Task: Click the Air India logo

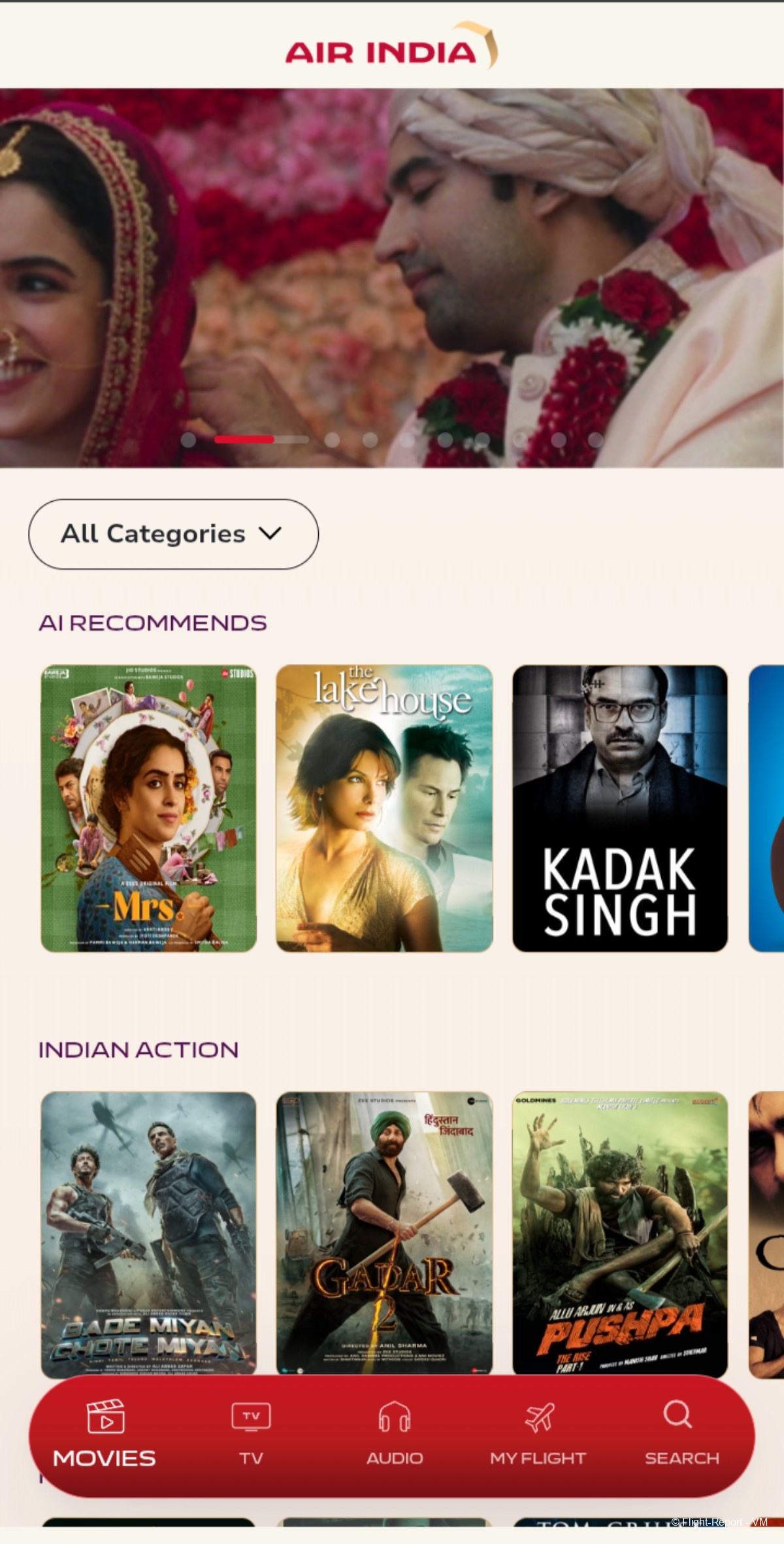Action: 391,46
